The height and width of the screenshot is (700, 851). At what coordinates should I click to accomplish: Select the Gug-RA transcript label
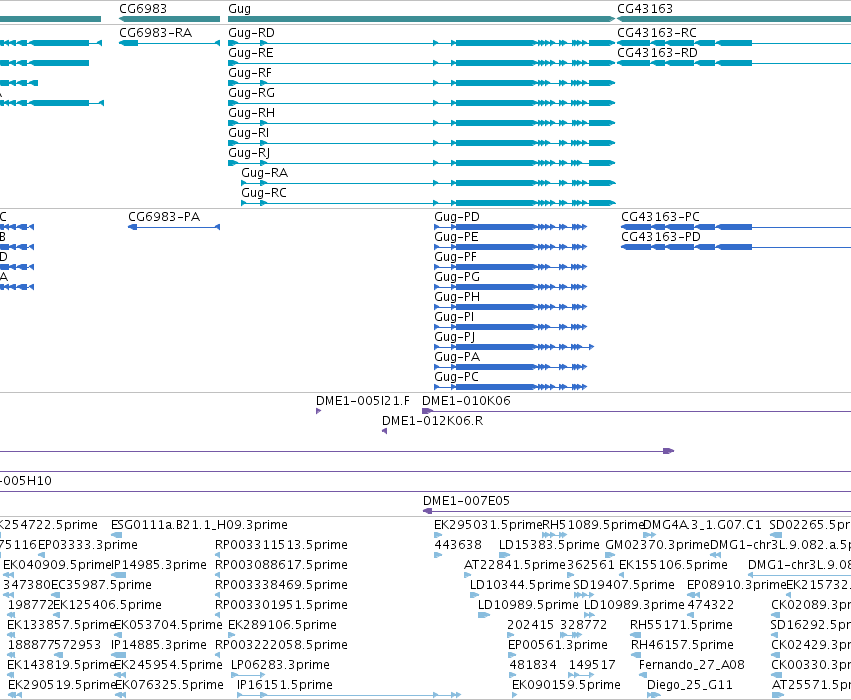(264, 173)
